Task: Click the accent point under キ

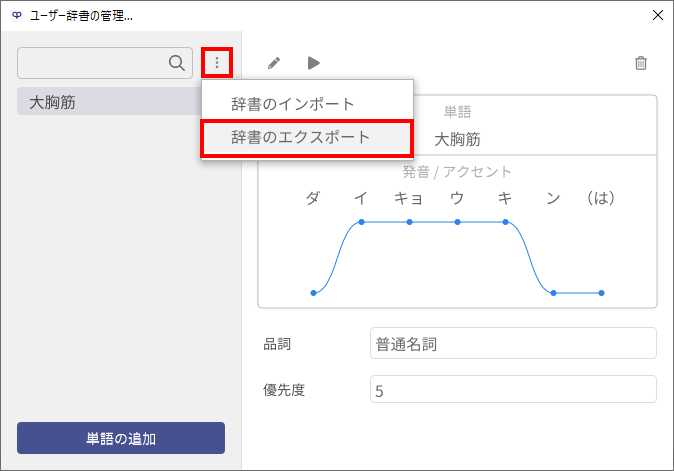Action: pos(506,222)
